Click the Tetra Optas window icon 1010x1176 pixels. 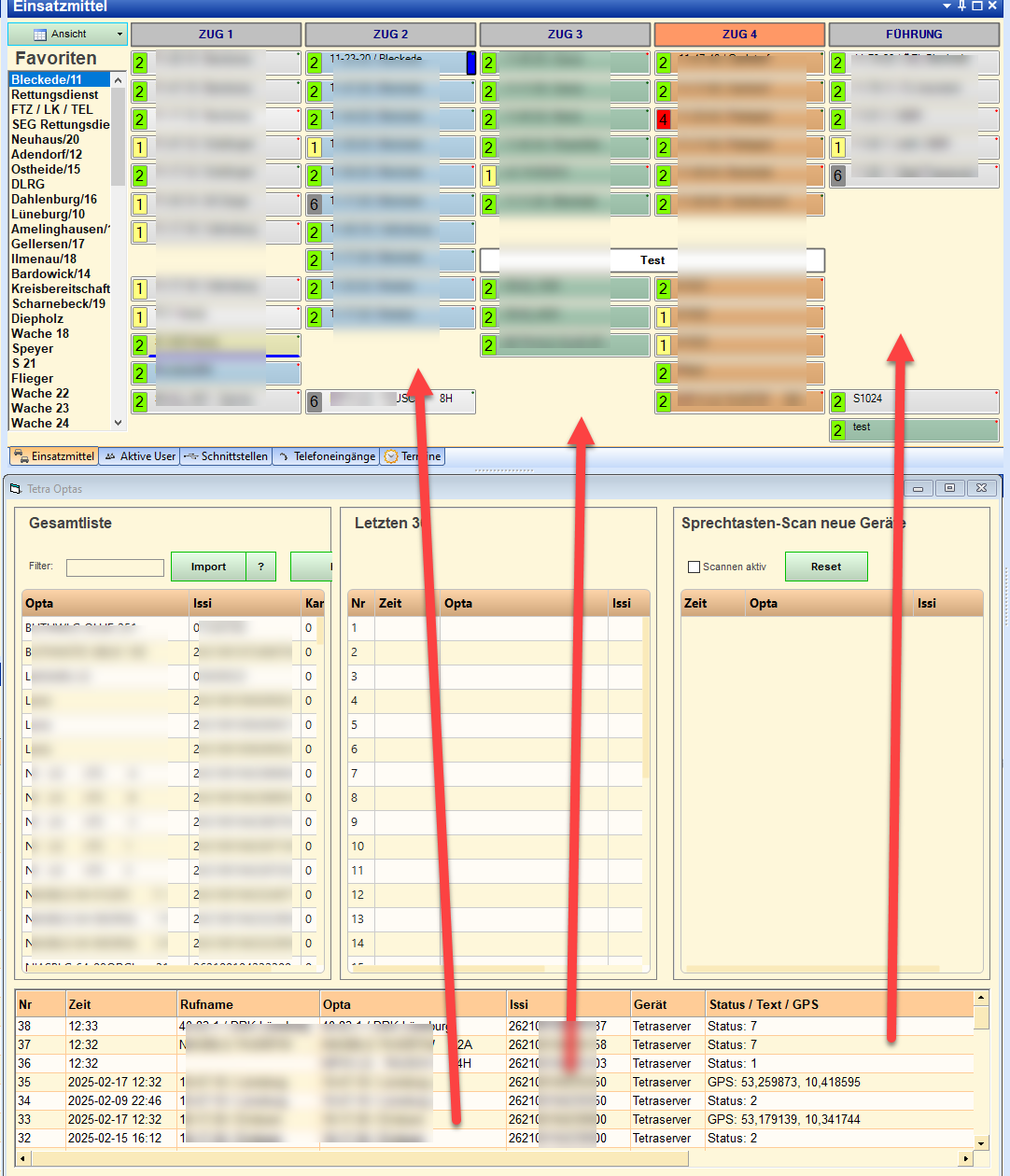tap(15, 489)
